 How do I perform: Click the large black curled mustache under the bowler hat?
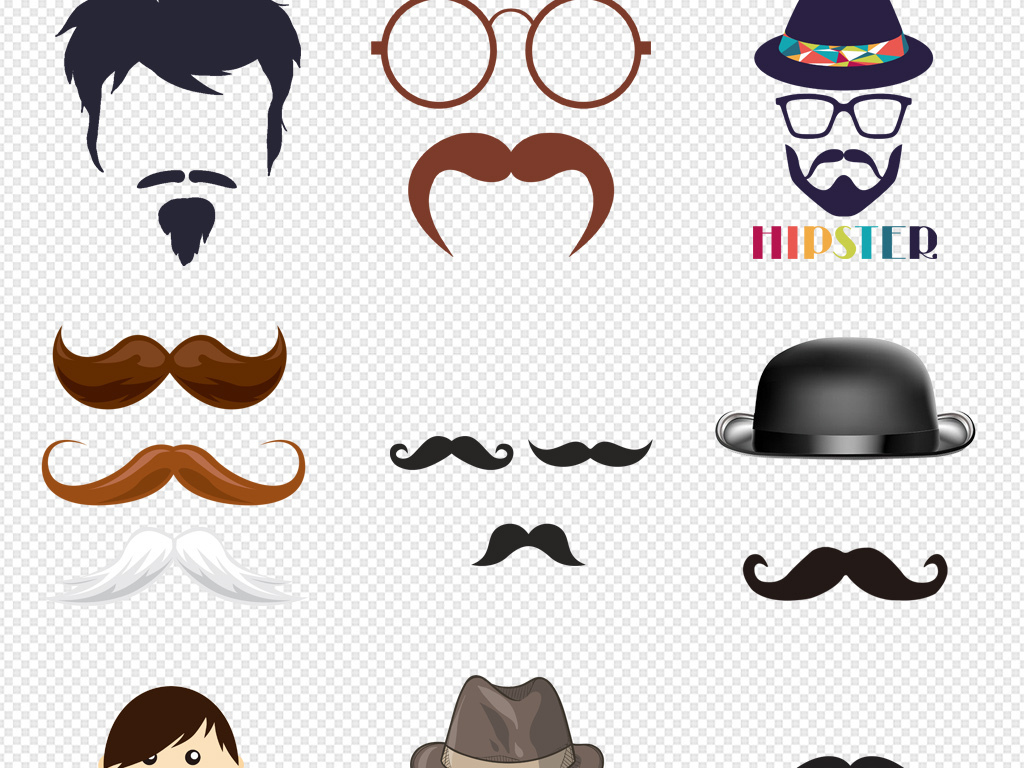click(x=845, y=574)
